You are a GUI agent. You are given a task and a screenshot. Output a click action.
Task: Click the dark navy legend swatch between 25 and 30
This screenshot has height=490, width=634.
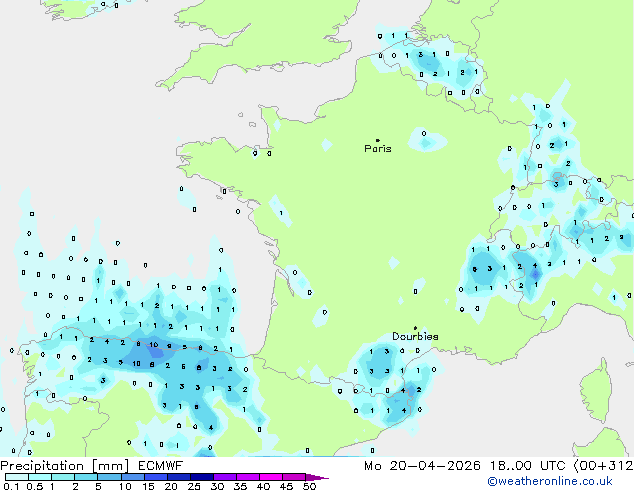202,477
